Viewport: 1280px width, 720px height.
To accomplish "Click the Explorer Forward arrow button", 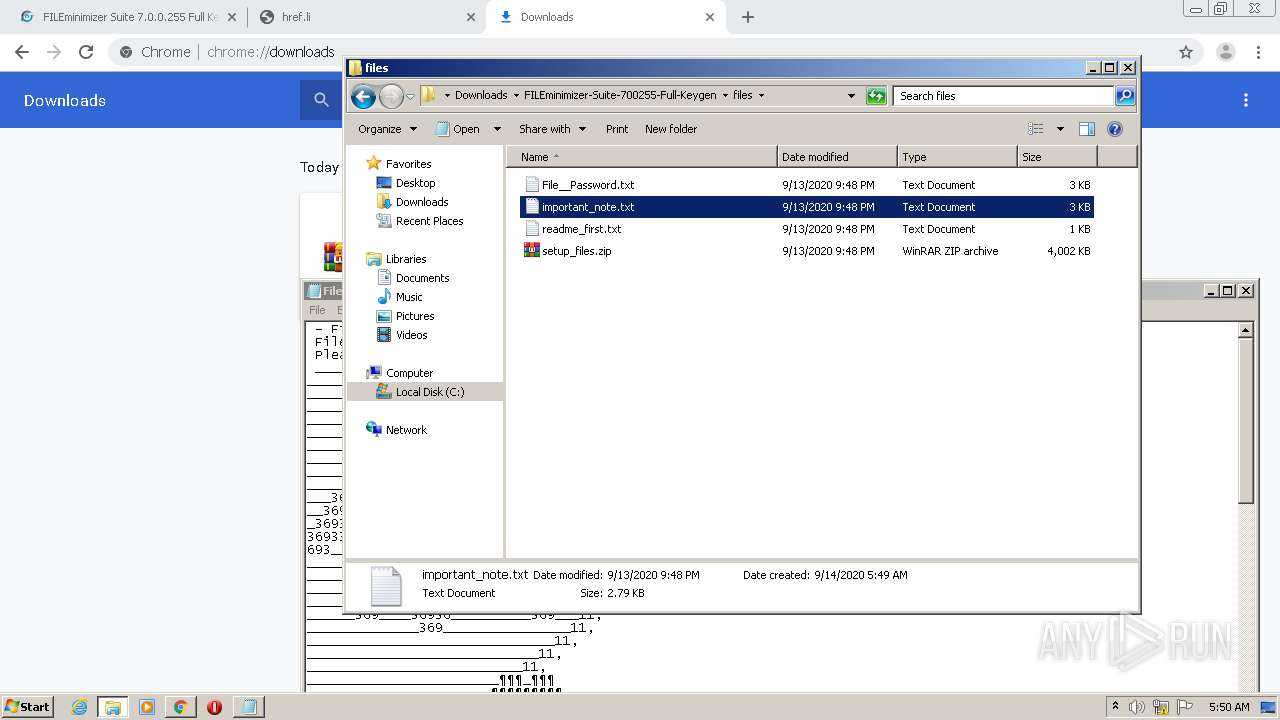I will click(391, 96).
